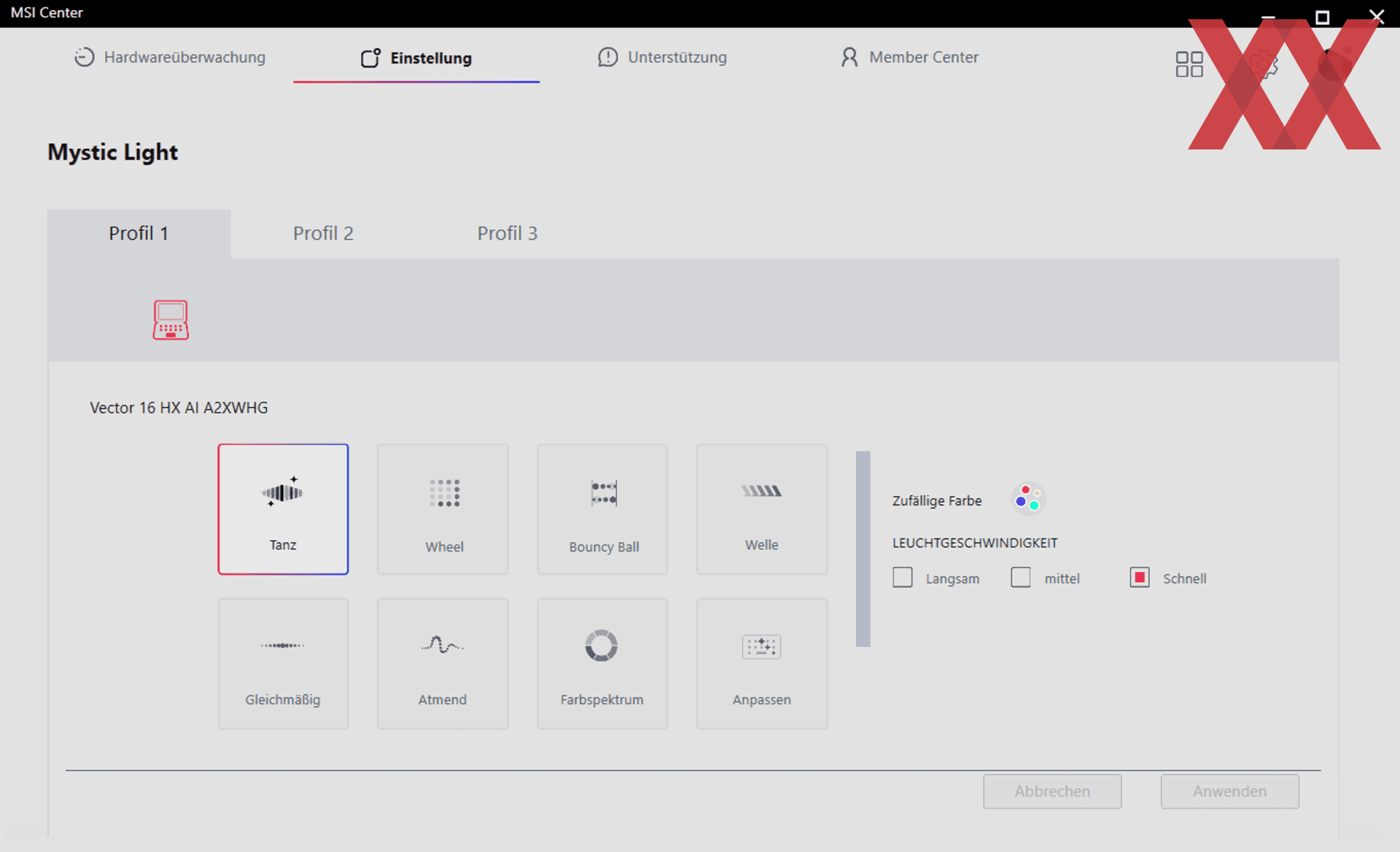Choose the Wheel lighting effect
The height and width of the screenshot is (852, 1400).
(443, 509)
